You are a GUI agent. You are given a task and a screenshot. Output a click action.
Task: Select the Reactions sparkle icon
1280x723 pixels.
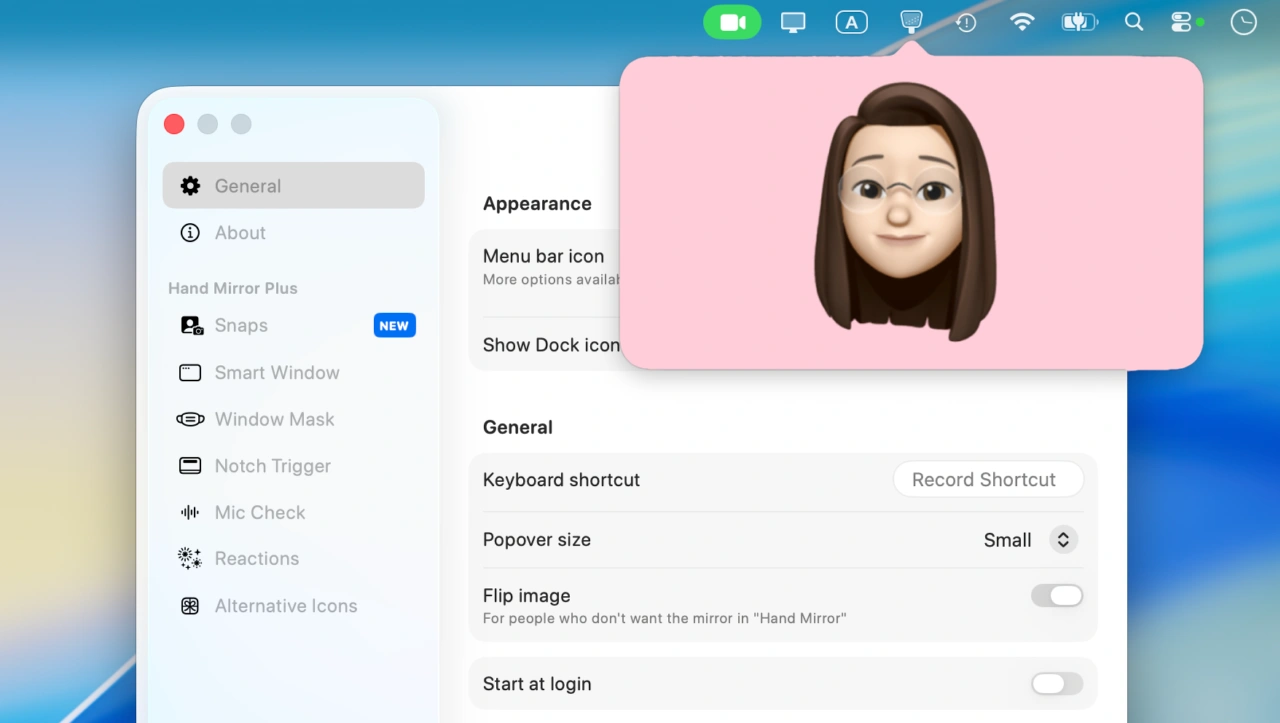coord(190,559)
